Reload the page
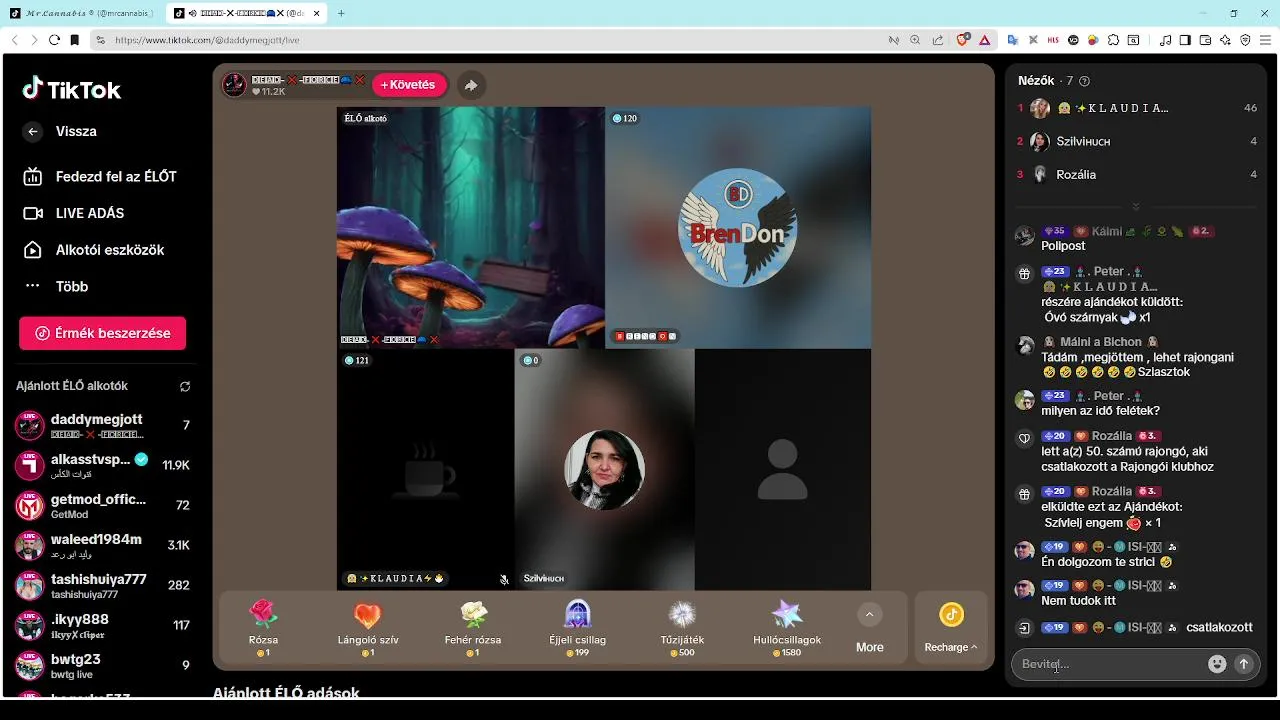Screen dimensions: 1280x720 [54, 40]
